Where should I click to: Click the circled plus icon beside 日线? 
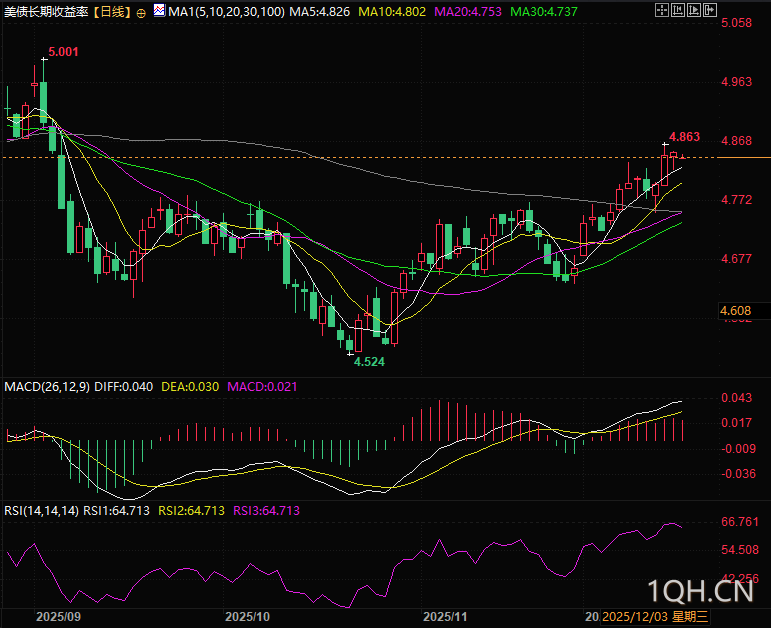click(x=140, y=13)
